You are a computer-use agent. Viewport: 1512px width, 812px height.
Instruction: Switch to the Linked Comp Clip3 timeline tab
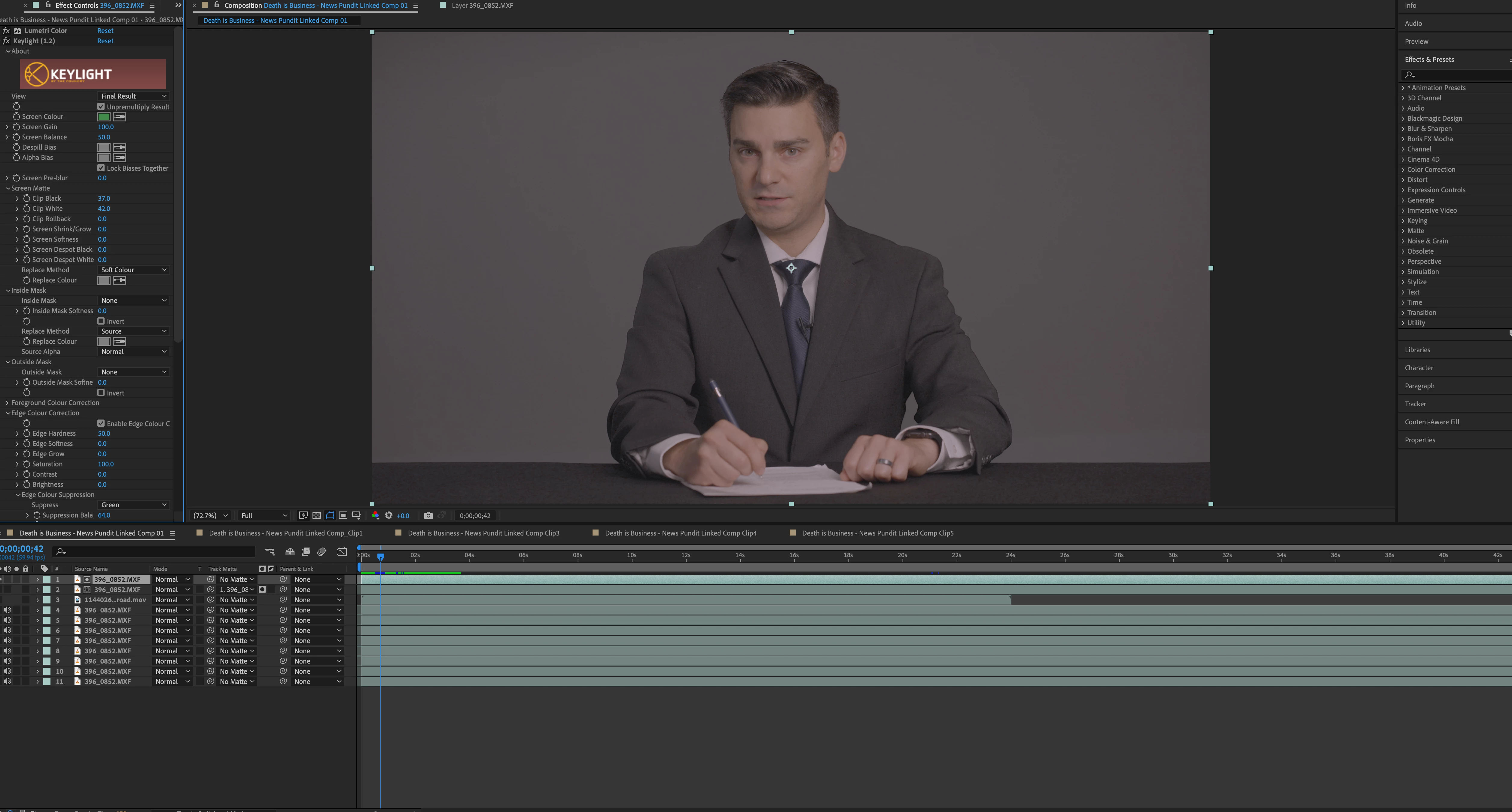coord(483,533)
